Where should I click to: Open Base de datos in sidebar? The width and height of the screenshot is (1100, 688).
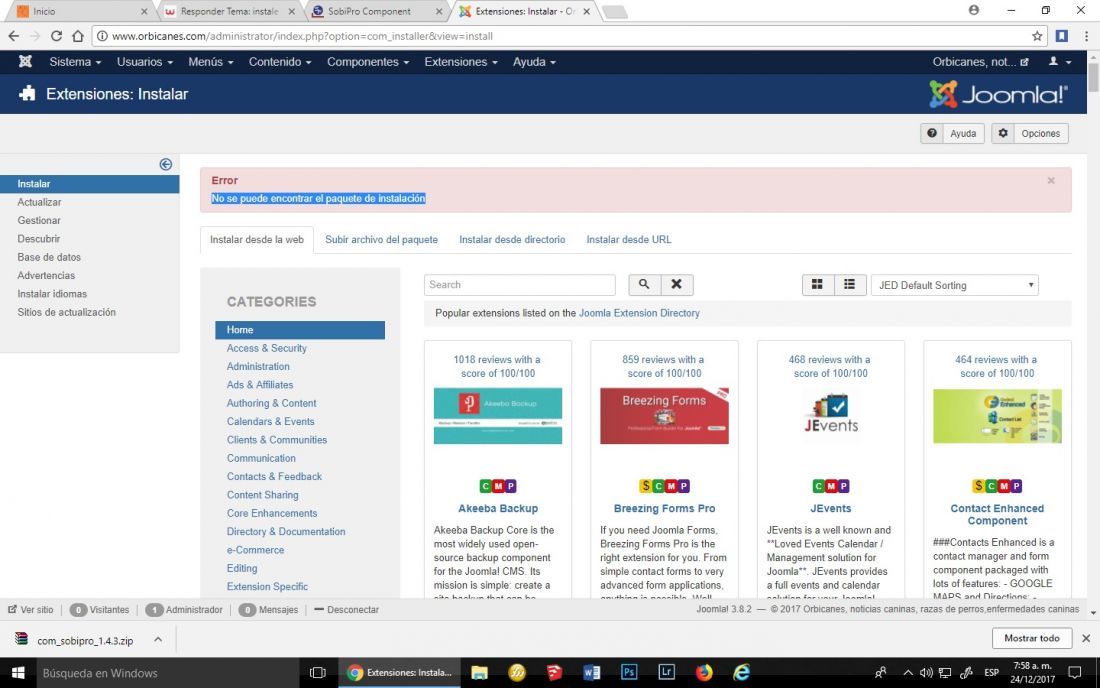click(49, 257)
